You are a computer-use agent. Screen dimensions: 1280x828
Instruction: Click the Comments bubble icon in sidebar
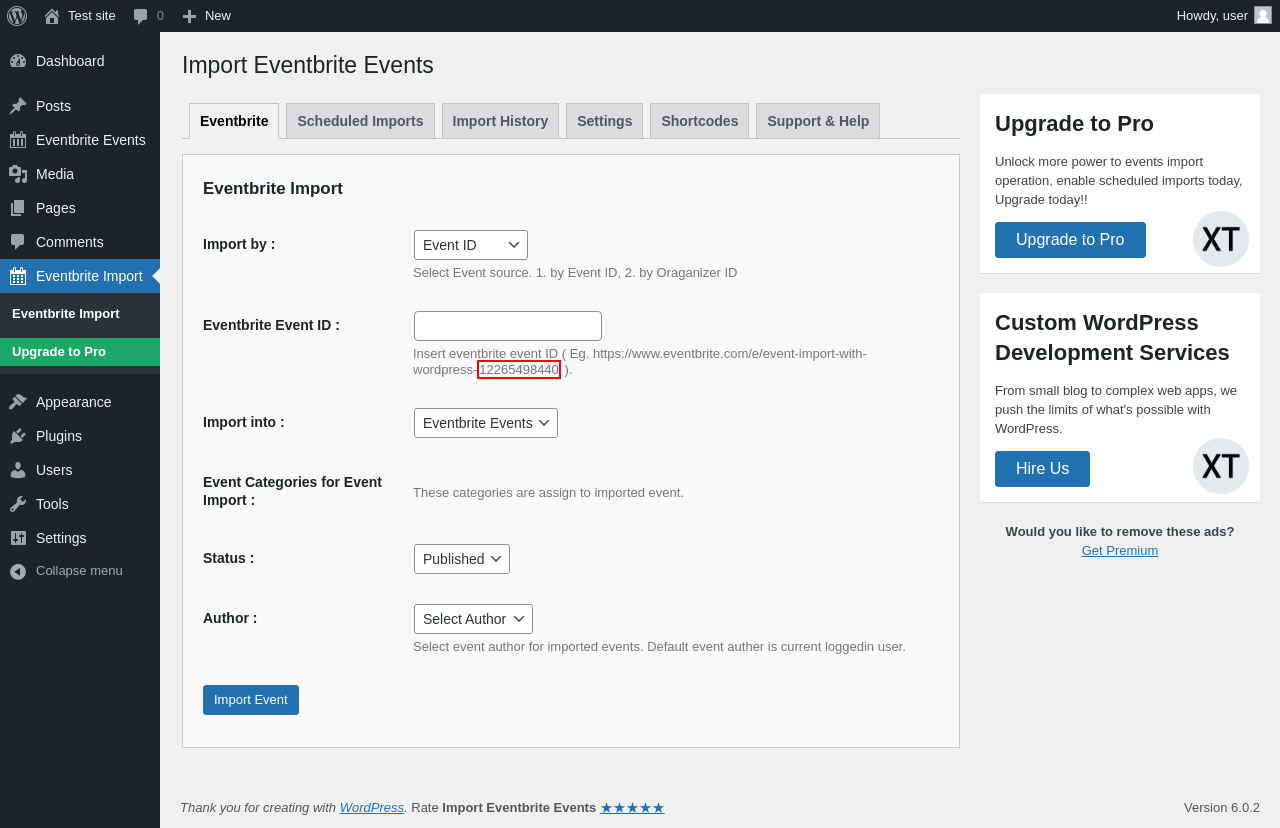pos(18,242)
